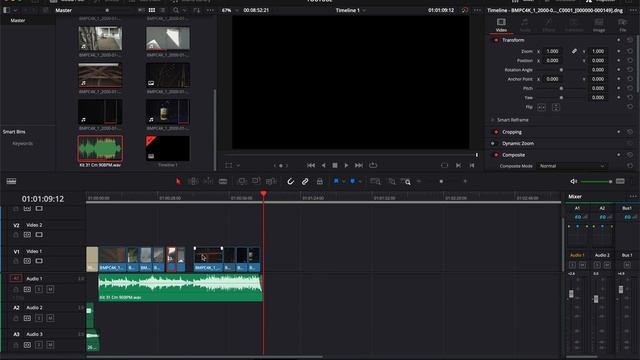Activate the Trim Edit Mode tool
The height and width of the screenshot is (360, 640).
click(193, 181)
